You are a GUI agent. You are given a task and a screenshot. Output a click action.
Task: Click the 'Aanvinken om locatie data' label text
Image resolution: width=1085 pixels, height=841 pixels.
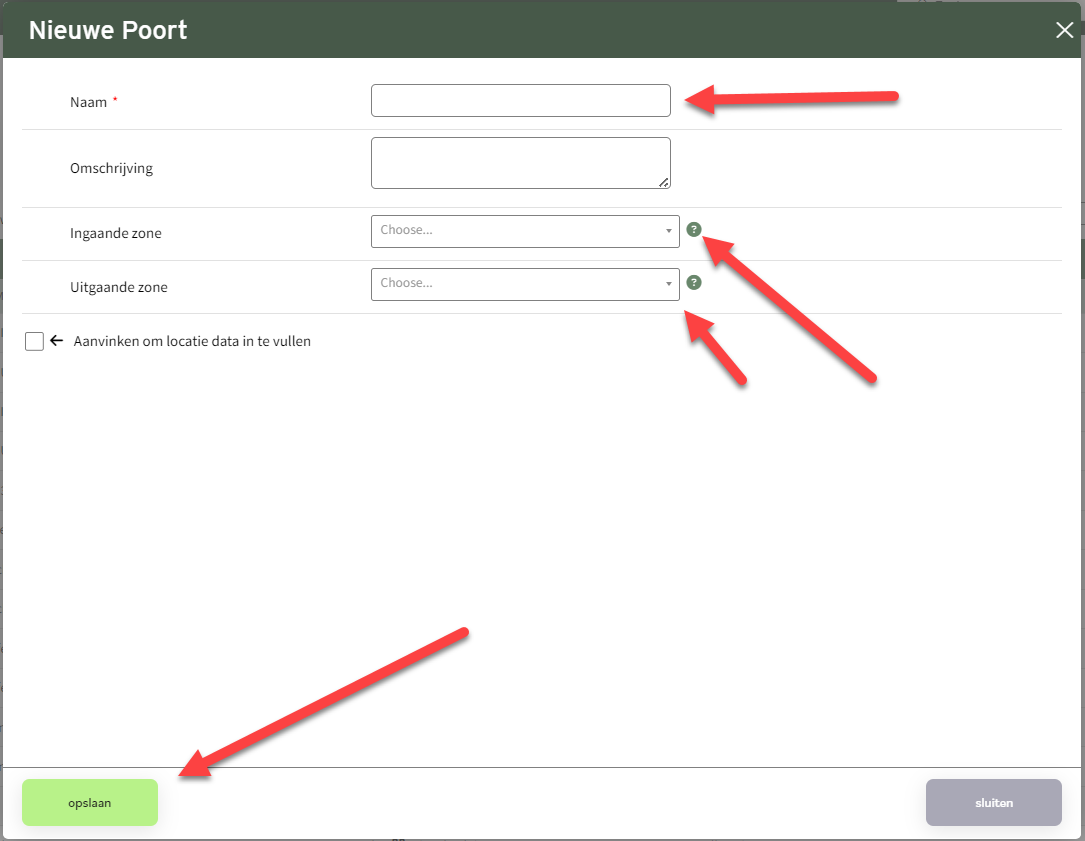click(192, 341)
